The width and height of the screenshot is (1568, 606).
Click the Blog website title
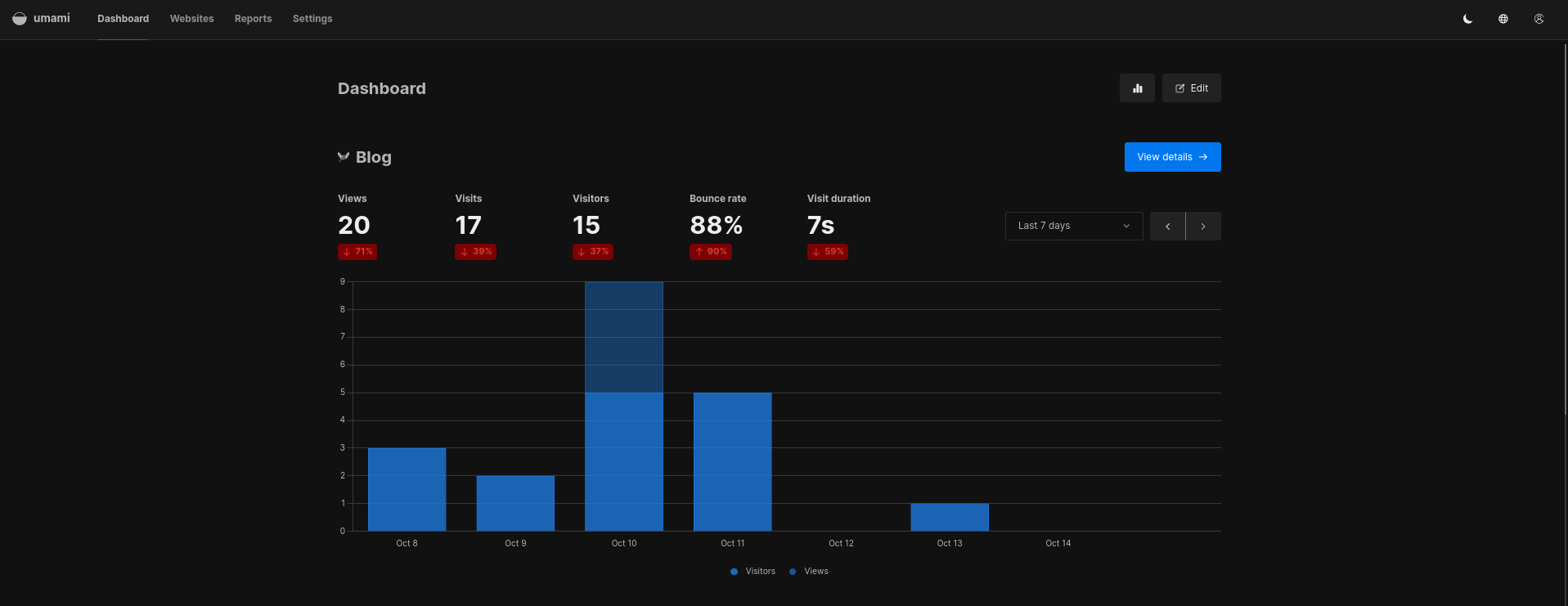(373, 157)
